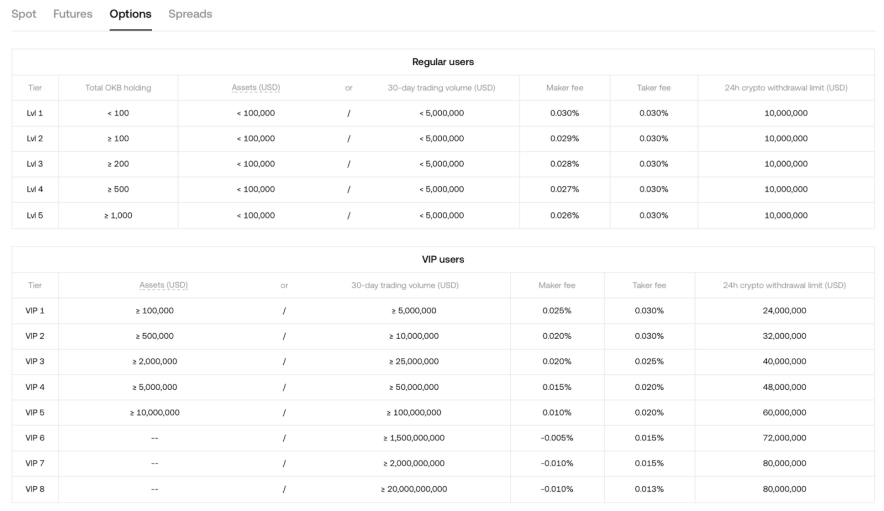Open the Futures tab

(73, 14)
